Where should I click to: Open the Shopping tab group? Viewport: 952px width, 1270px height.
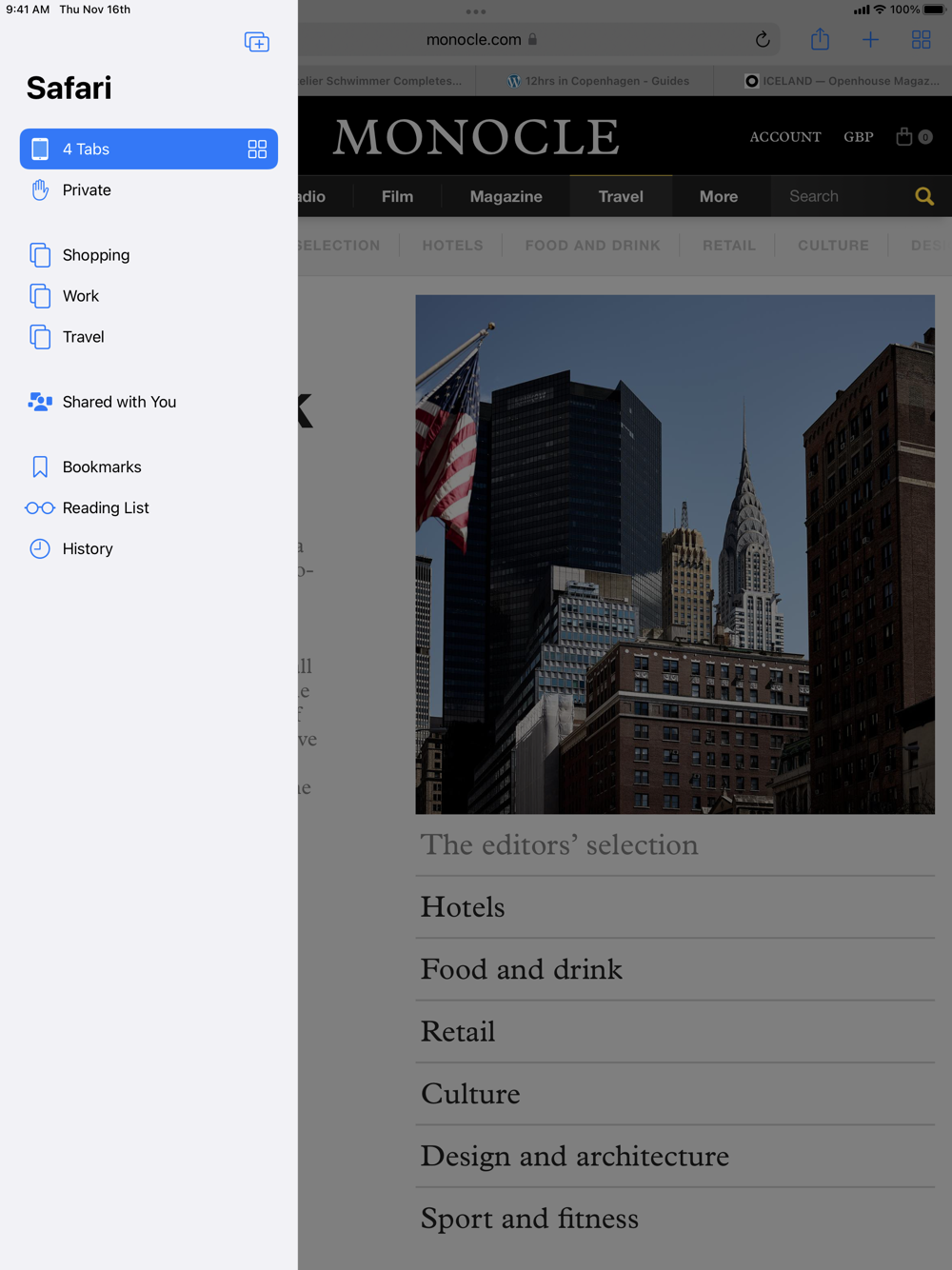pyautogui.click(x=95, y=255)
